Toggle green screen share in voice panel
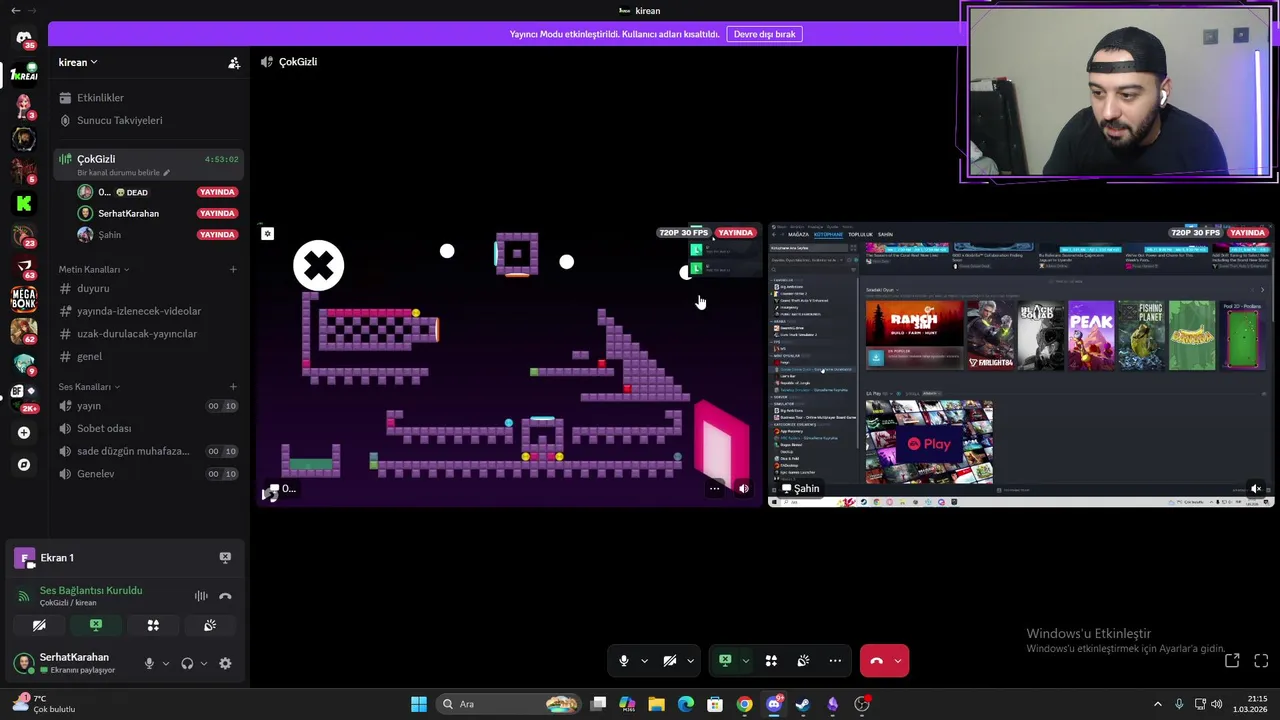 (96, 625)
